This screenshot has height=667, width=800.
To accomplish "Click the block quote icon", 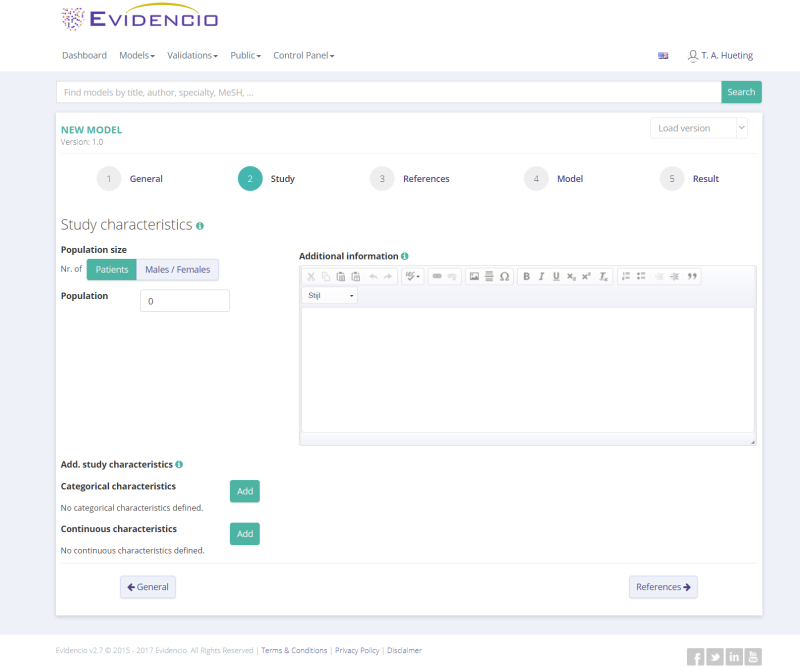I will pos(692,276).
